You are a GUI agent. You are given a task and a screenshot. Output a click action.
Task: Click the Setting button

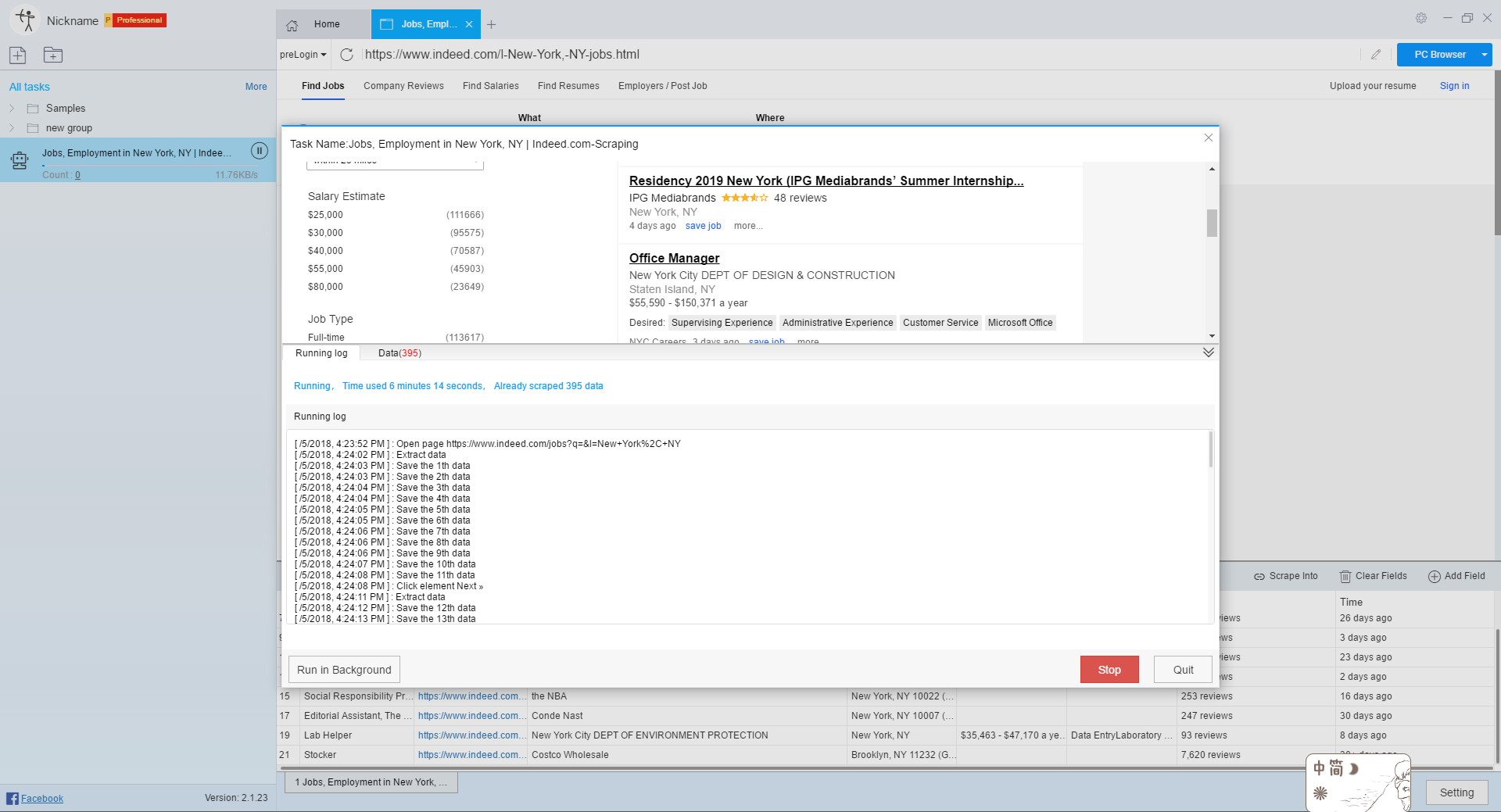pyautogui.click(x=1456, y=792)
